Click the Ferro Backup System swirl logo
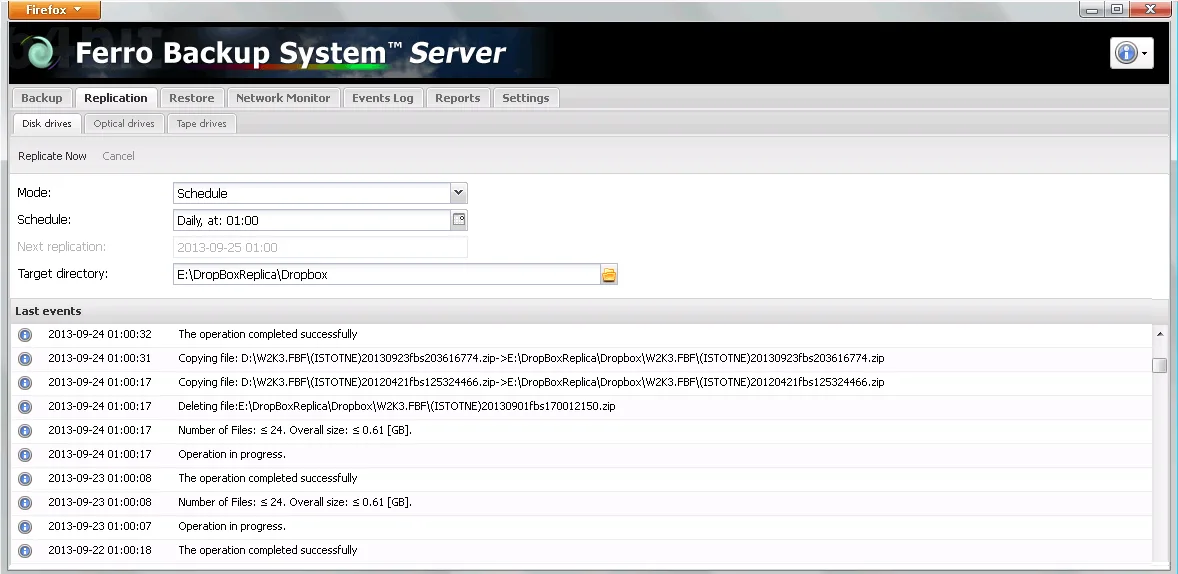The image size is (1178, 574). tap(38, 53)
